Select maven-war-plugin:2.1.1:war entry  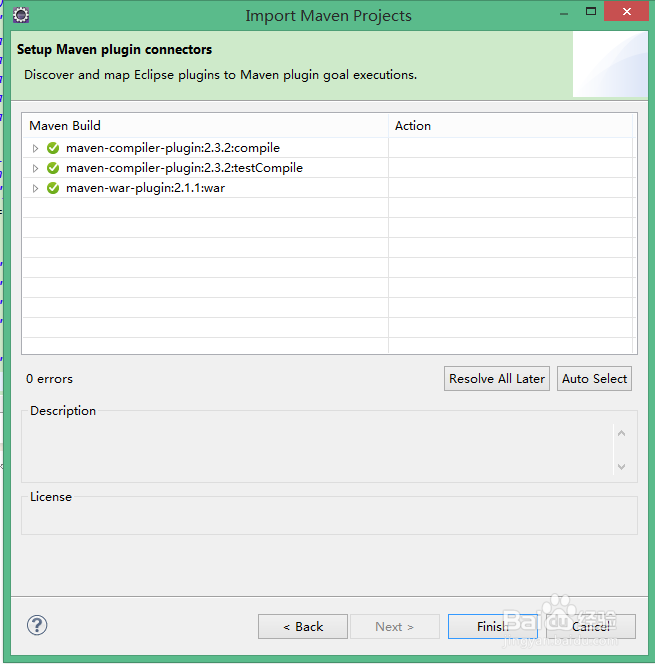click(x=145, y=188)
